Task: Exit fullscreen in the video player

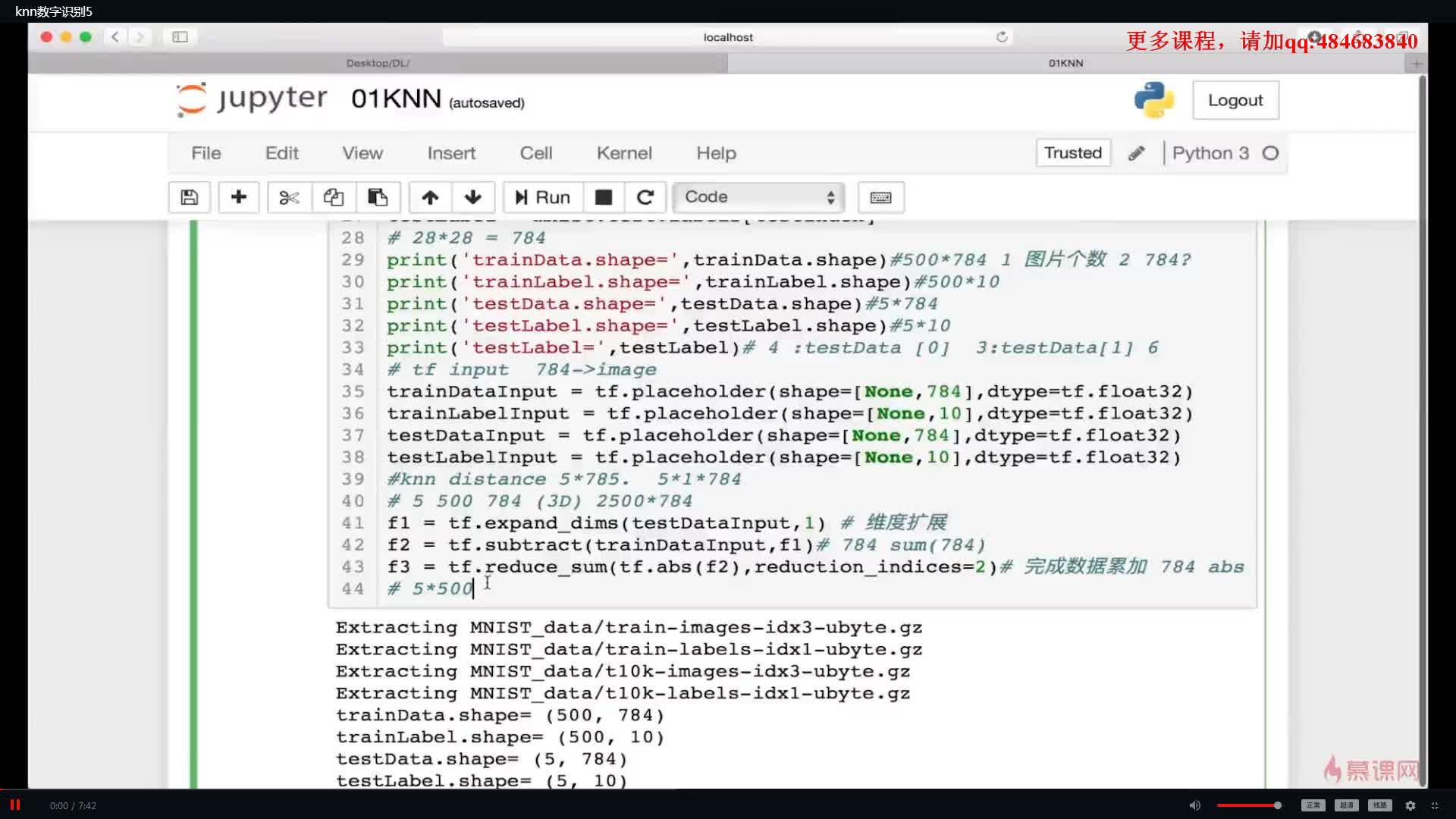Action: tap(1435, 805)
